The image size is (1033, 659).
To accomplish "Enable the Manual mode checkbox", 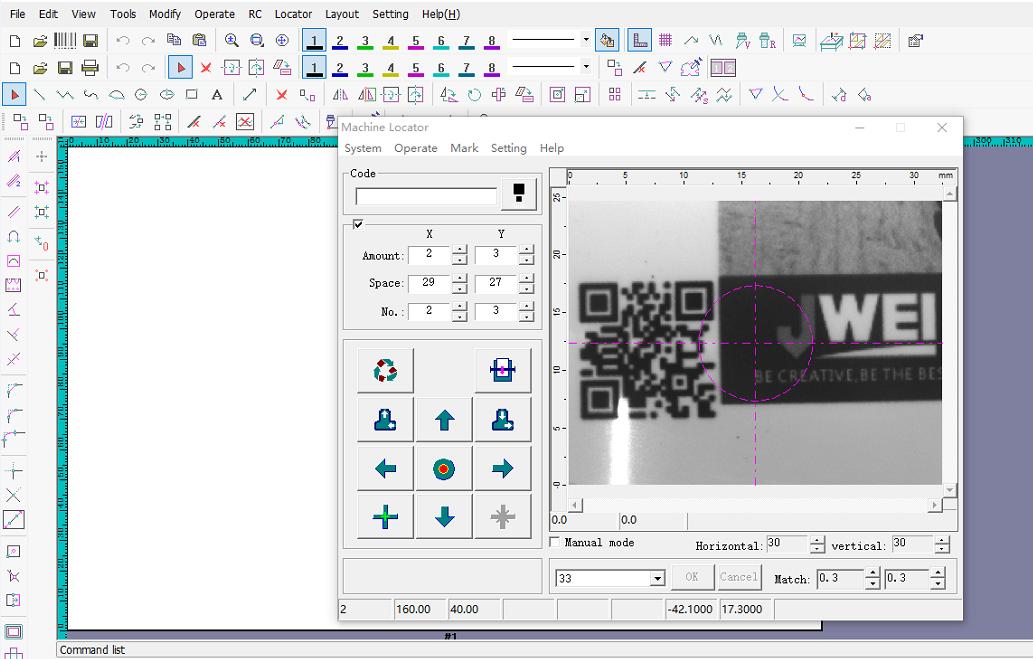I will (555, 542).
